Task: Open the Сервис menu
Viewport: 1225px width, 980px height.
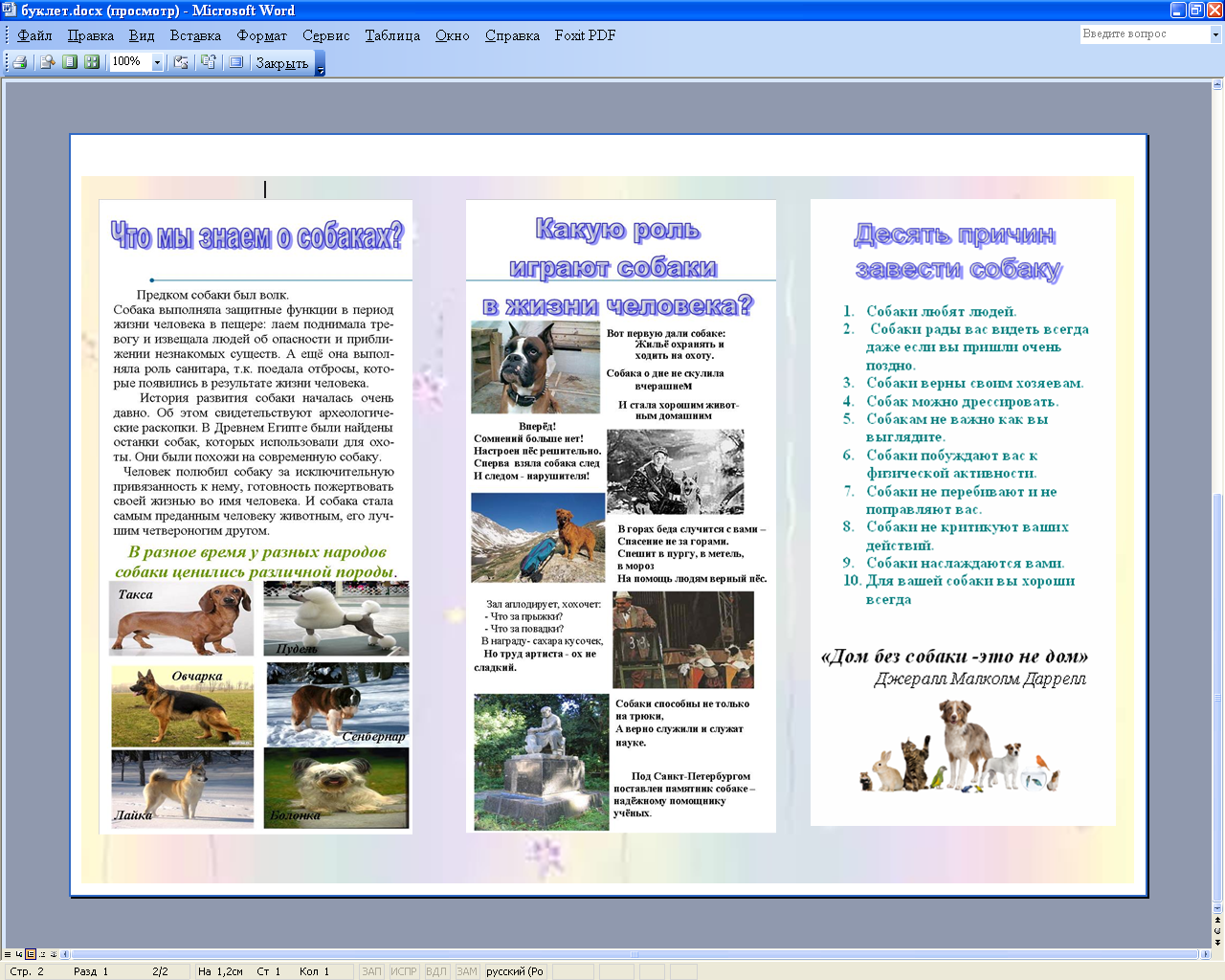Action: pyautogui.click(x=326, y=35)
